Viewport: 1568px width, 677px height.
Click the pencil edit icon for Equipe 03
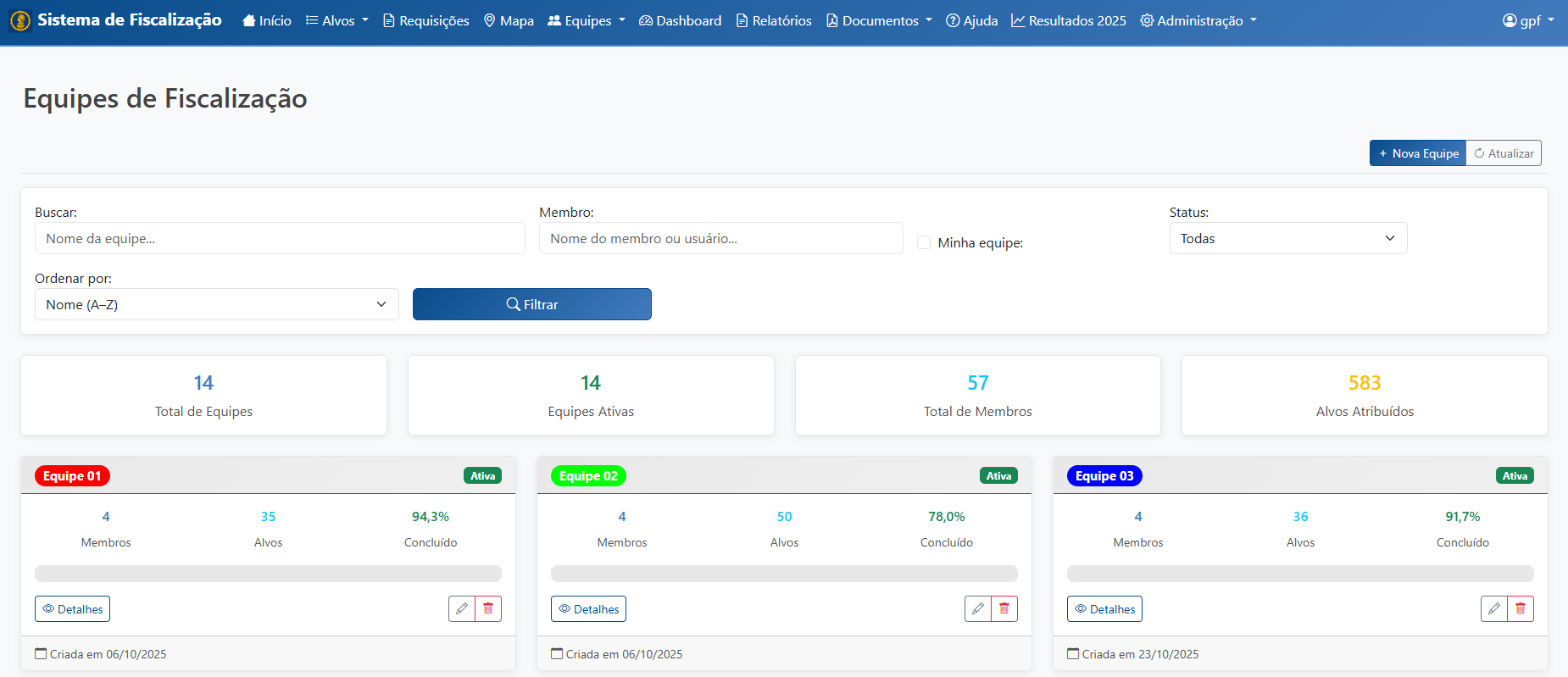tap(1493, 608)
